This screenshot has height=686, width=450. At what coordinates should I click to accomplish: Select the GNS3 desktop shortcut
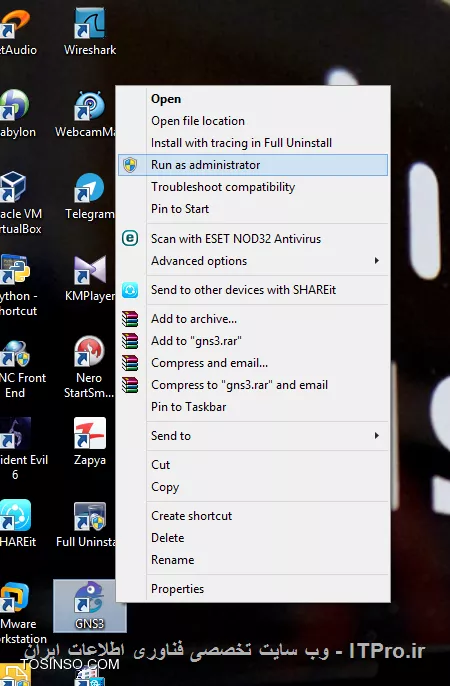tap(90, 606)
